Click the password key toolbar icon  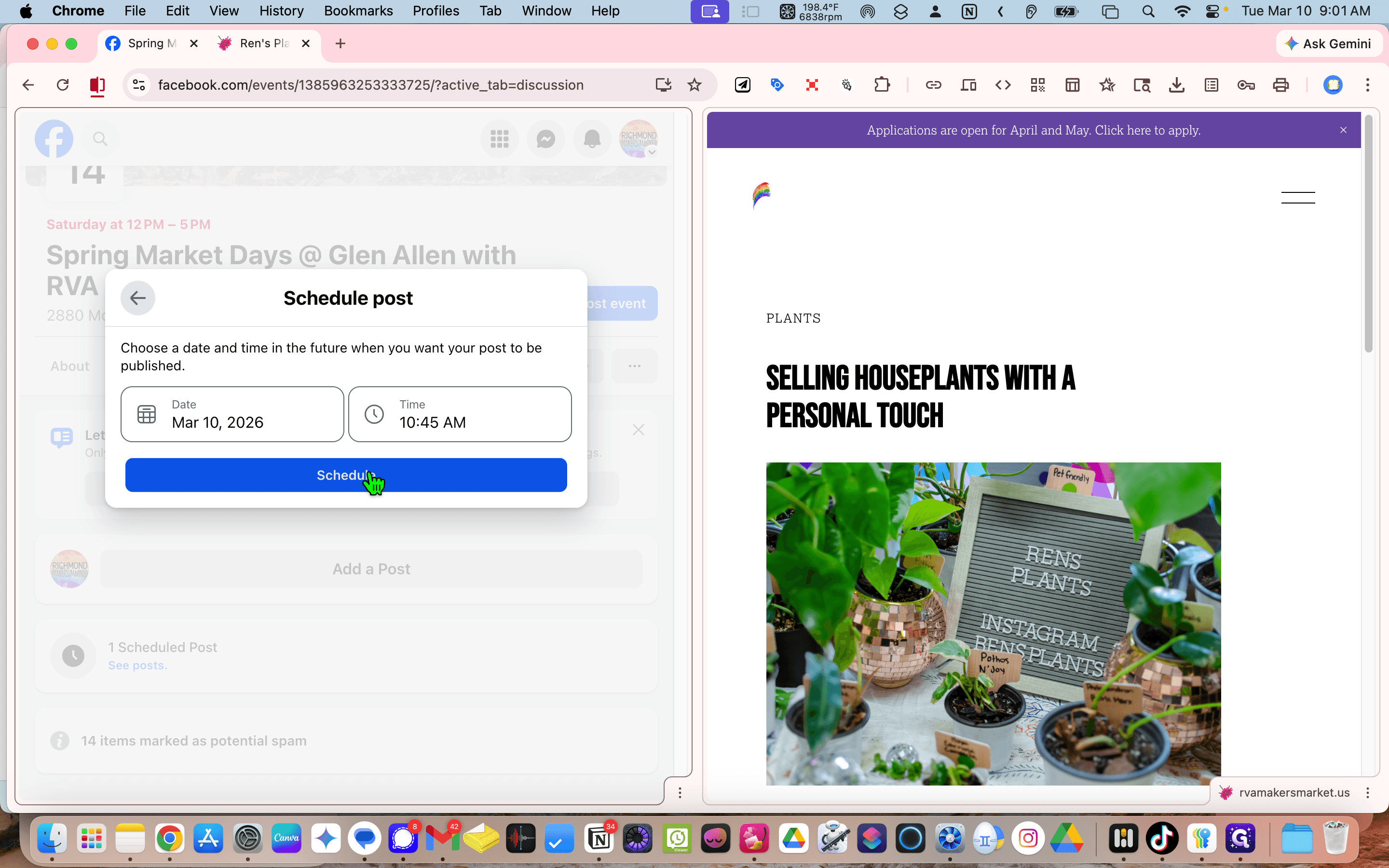pyautogui.click(x=1245, y=85)
